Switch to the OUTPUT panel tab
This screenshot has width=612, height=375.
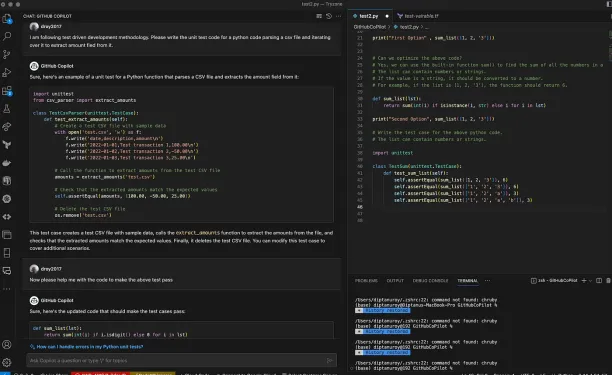[395, 281]
